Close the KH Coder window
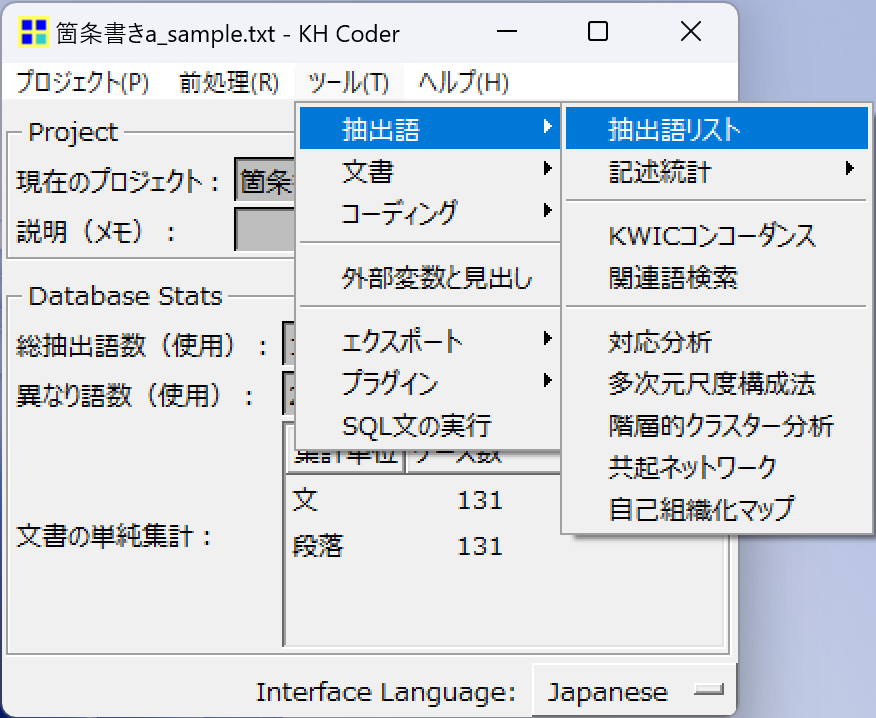Screen dimensions: 876x718 tap(691, 32)
